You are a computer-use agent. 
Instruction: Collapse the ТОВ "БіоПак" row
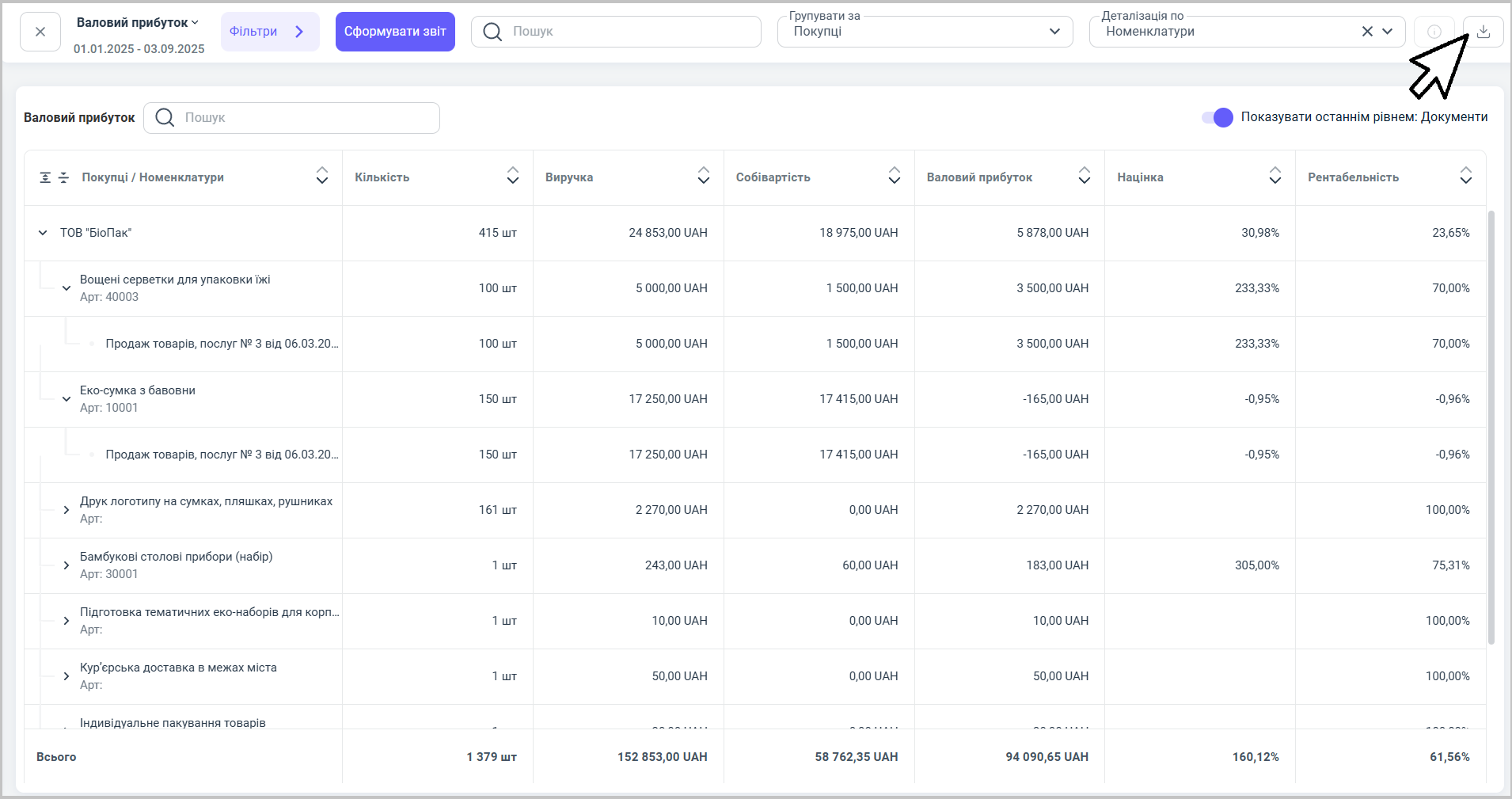pos(43,233)
